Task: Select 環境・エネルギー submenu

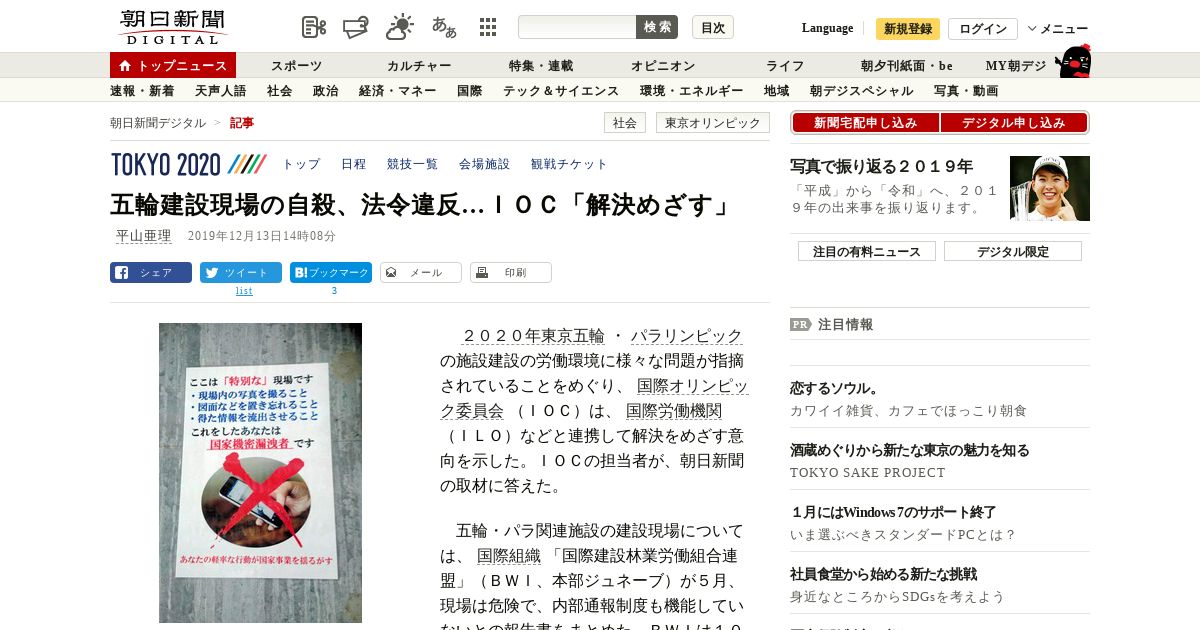Action: [x=691, y=90]
